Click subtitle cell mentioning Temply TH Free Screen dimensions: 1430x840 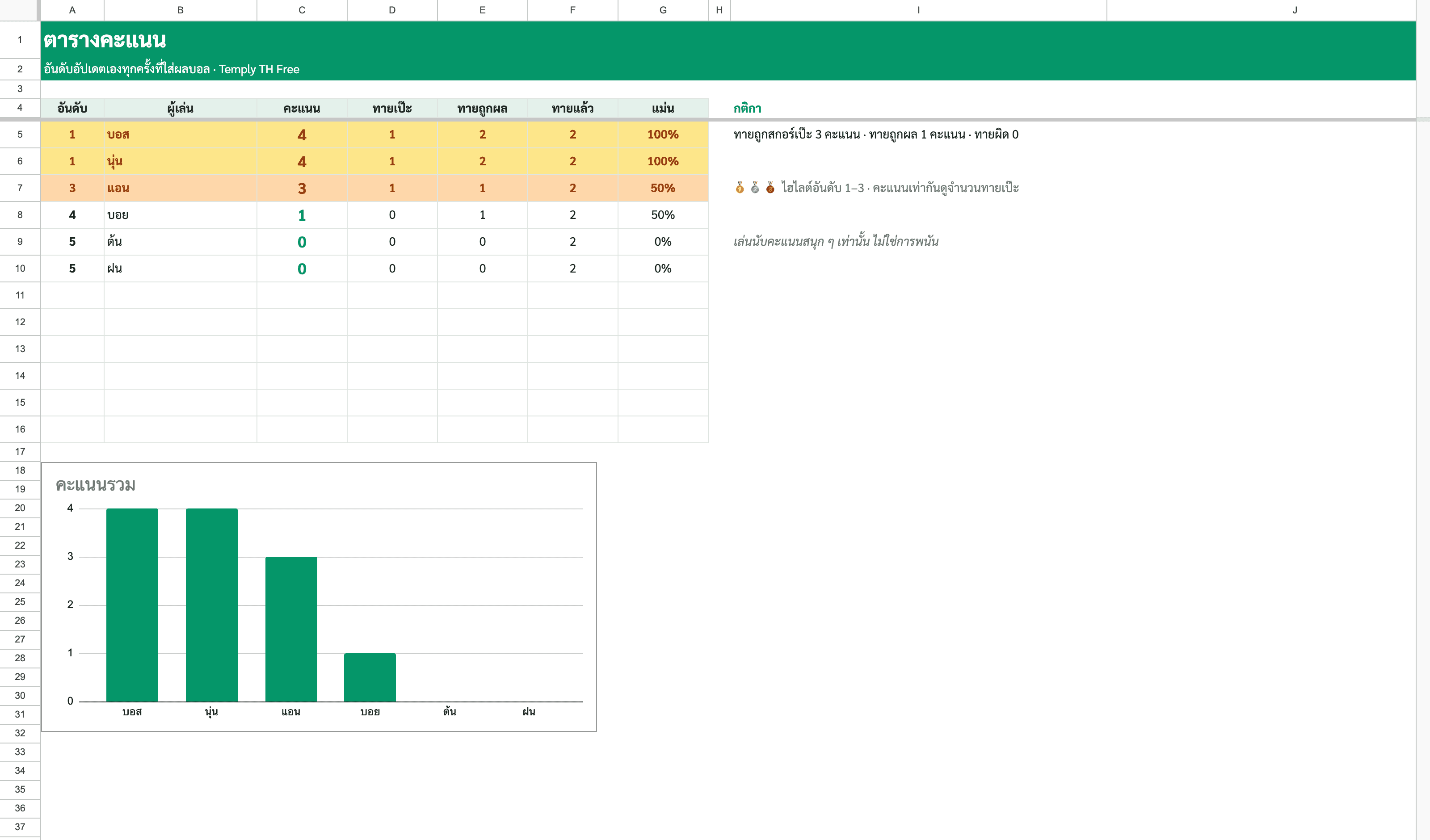pos(171,69)
